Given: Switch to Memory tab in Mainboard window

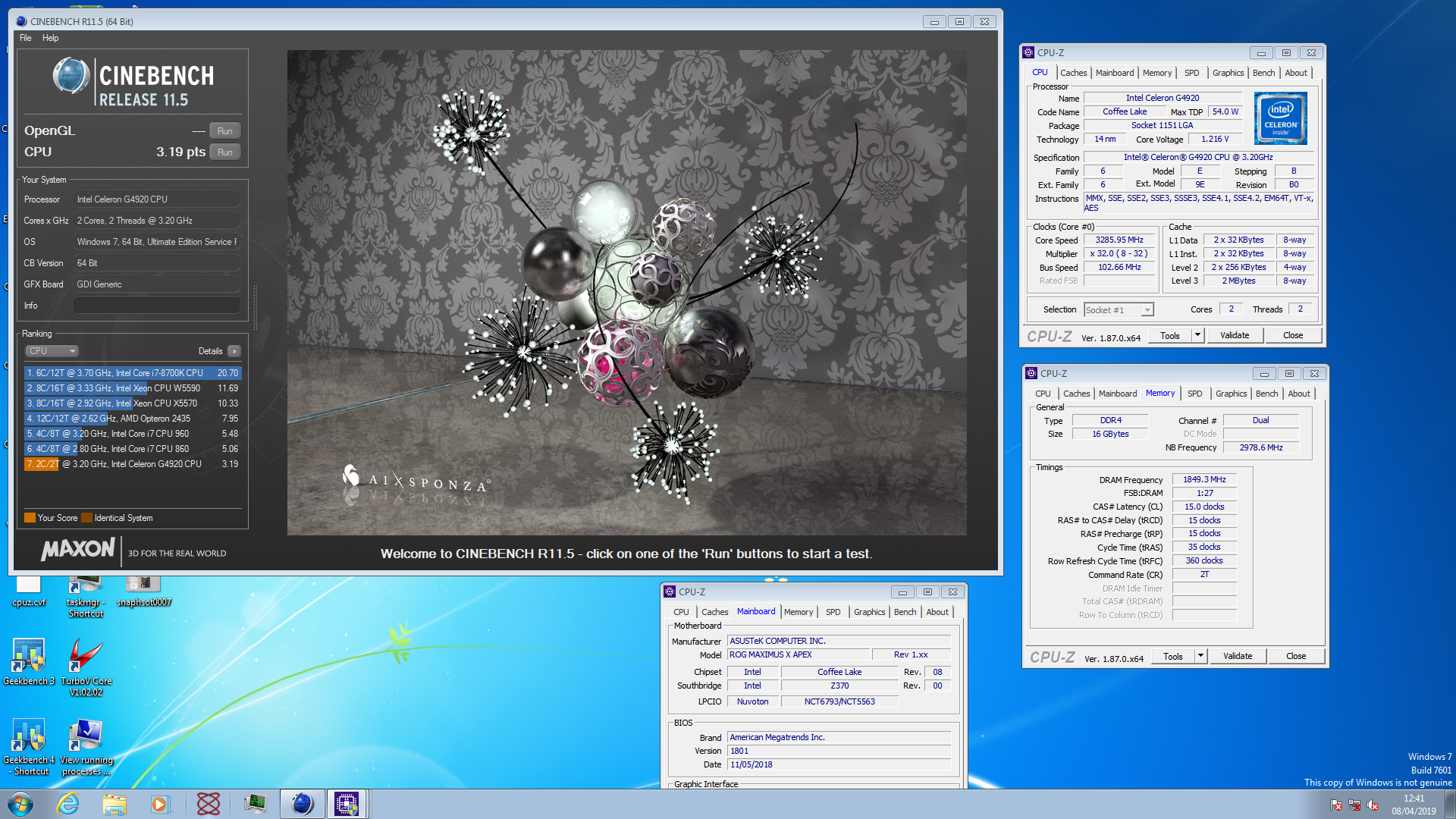Looking at the screenshot, I should pyautogui.click(x=798, y=612).
